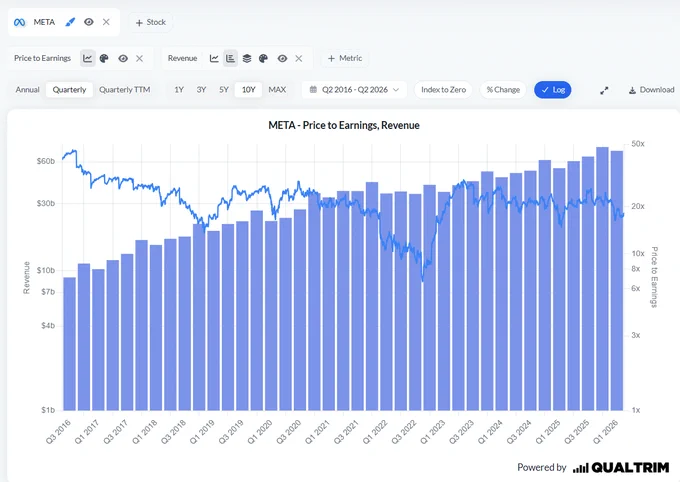Screen dimensions: 680x482
Task: Open the Q2 2016 - Q2 2026 date dropdown
Action: tap(354, 90)
